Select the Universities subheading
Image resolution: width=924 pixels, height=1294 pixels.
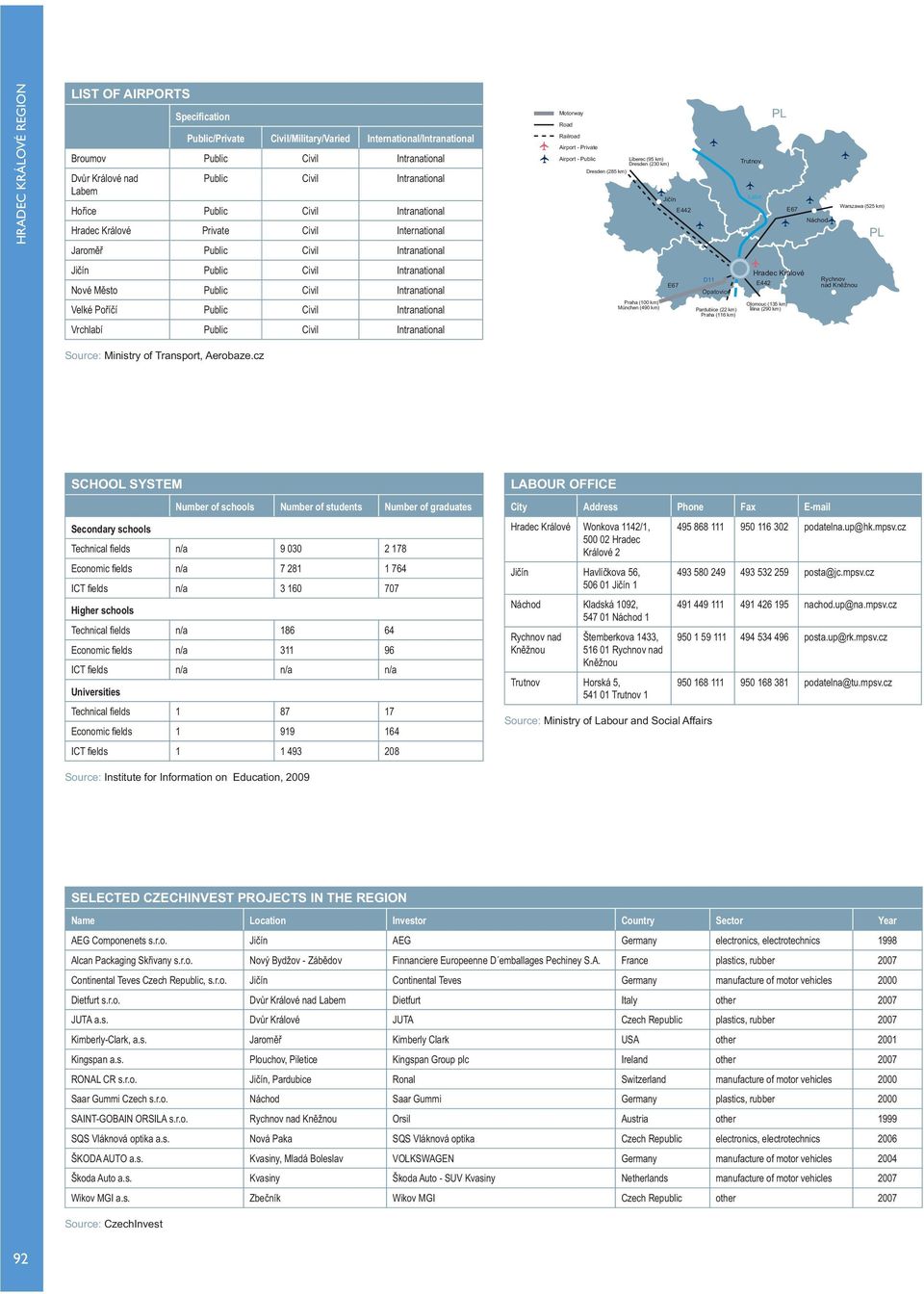point(95,692)
